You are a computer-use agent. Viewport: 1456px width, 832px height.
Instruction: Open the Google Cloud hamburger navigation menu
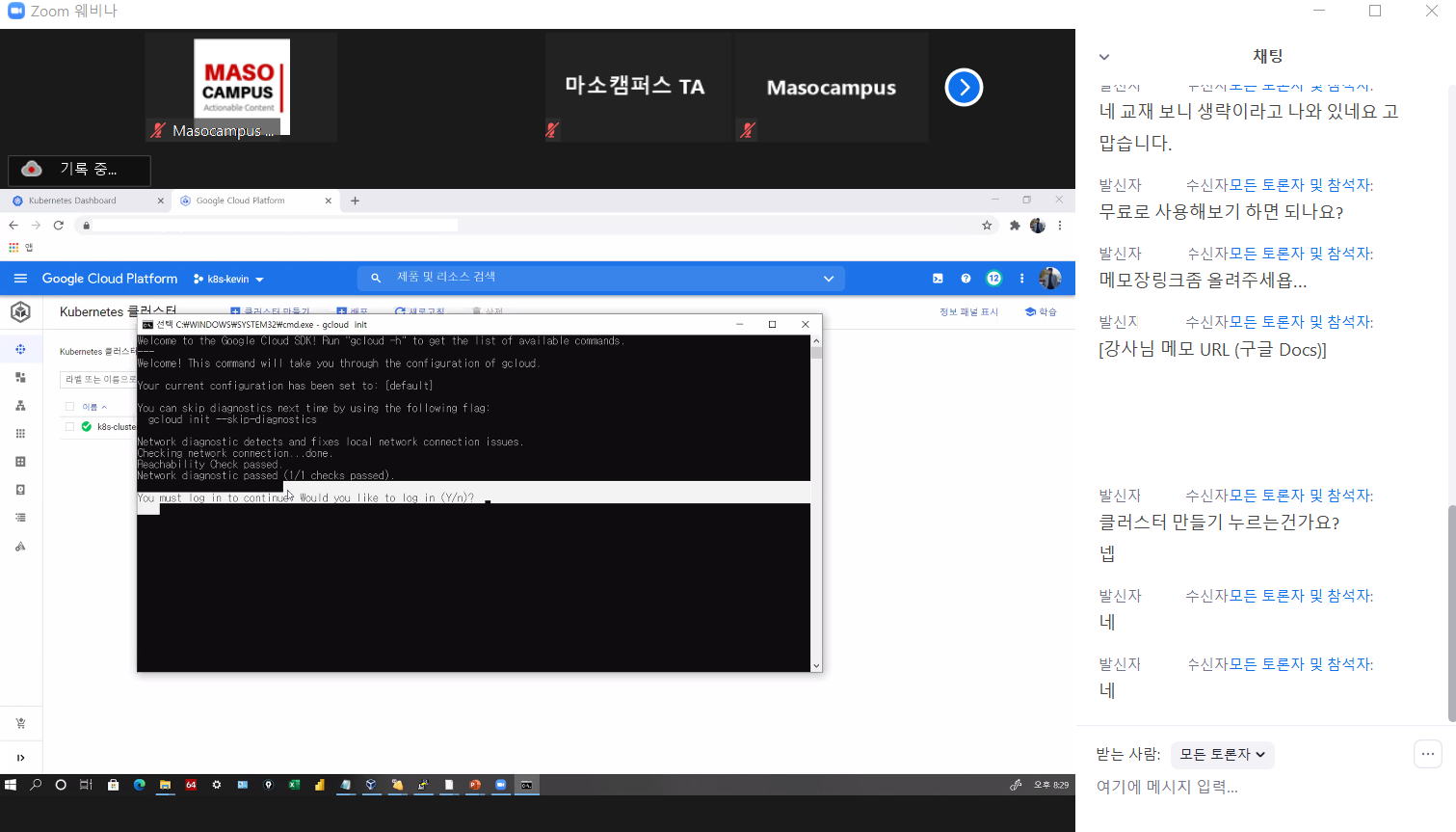coord(20,279)
